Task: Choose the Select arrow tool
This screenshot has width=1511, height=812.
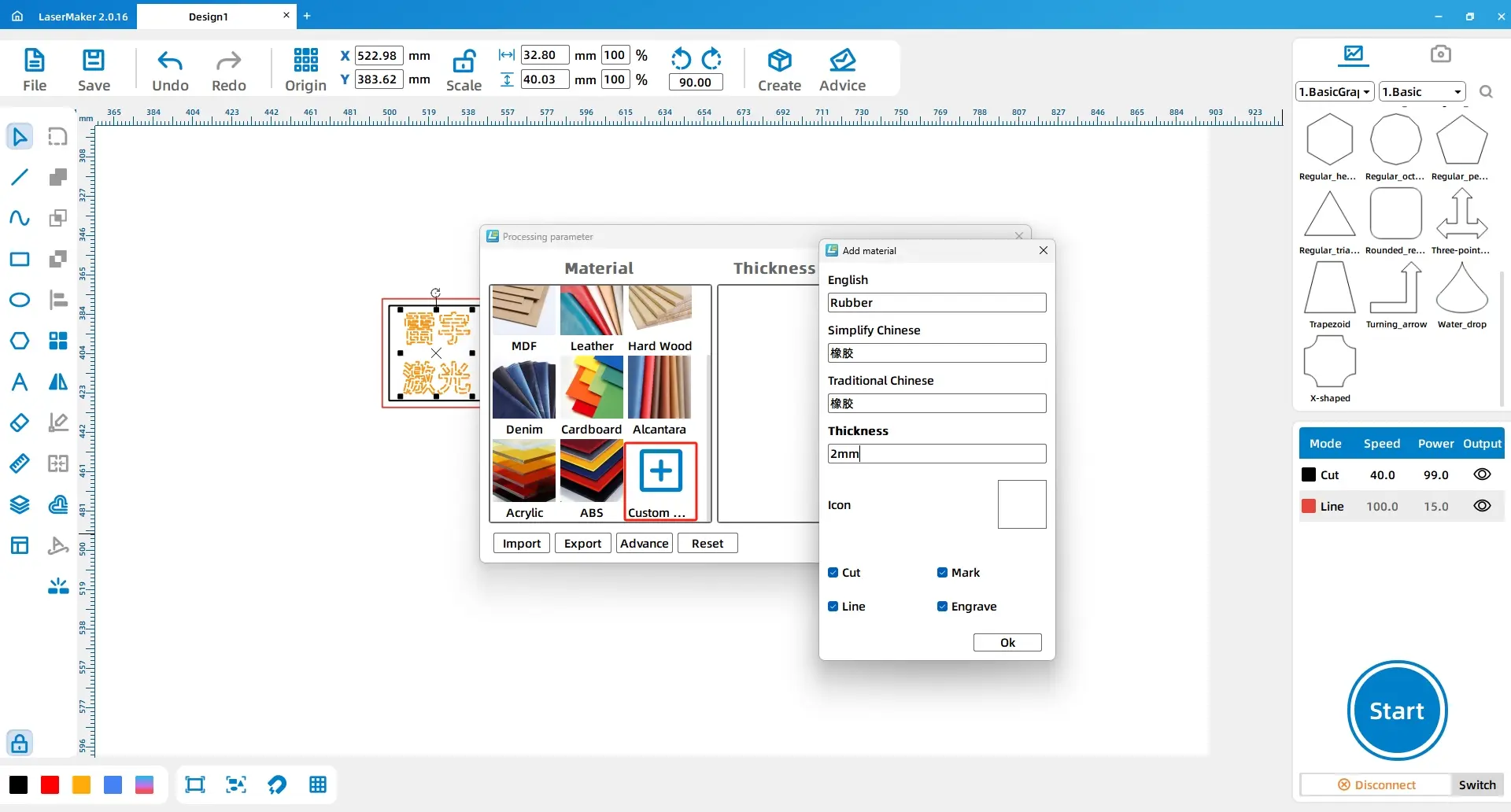Action: tap(20, 136)
